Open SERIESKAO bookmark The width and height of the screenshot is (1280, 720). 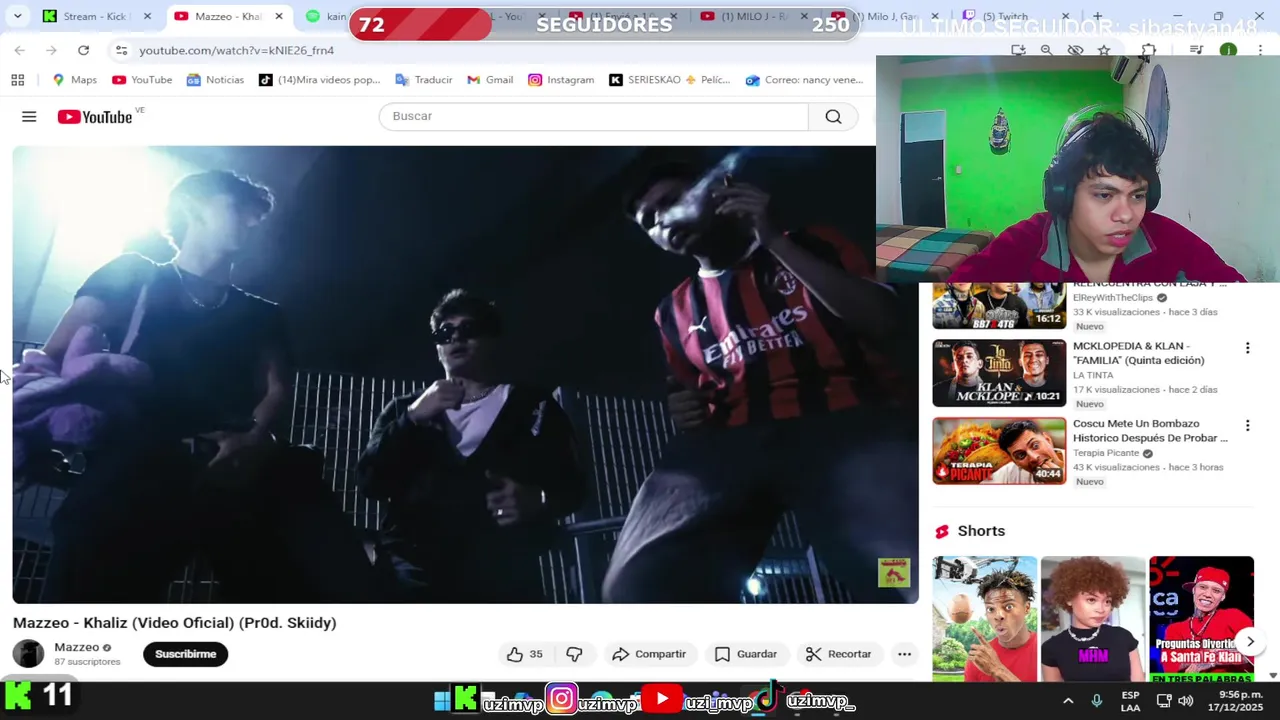pyautogui.click(x=670, y=80)
